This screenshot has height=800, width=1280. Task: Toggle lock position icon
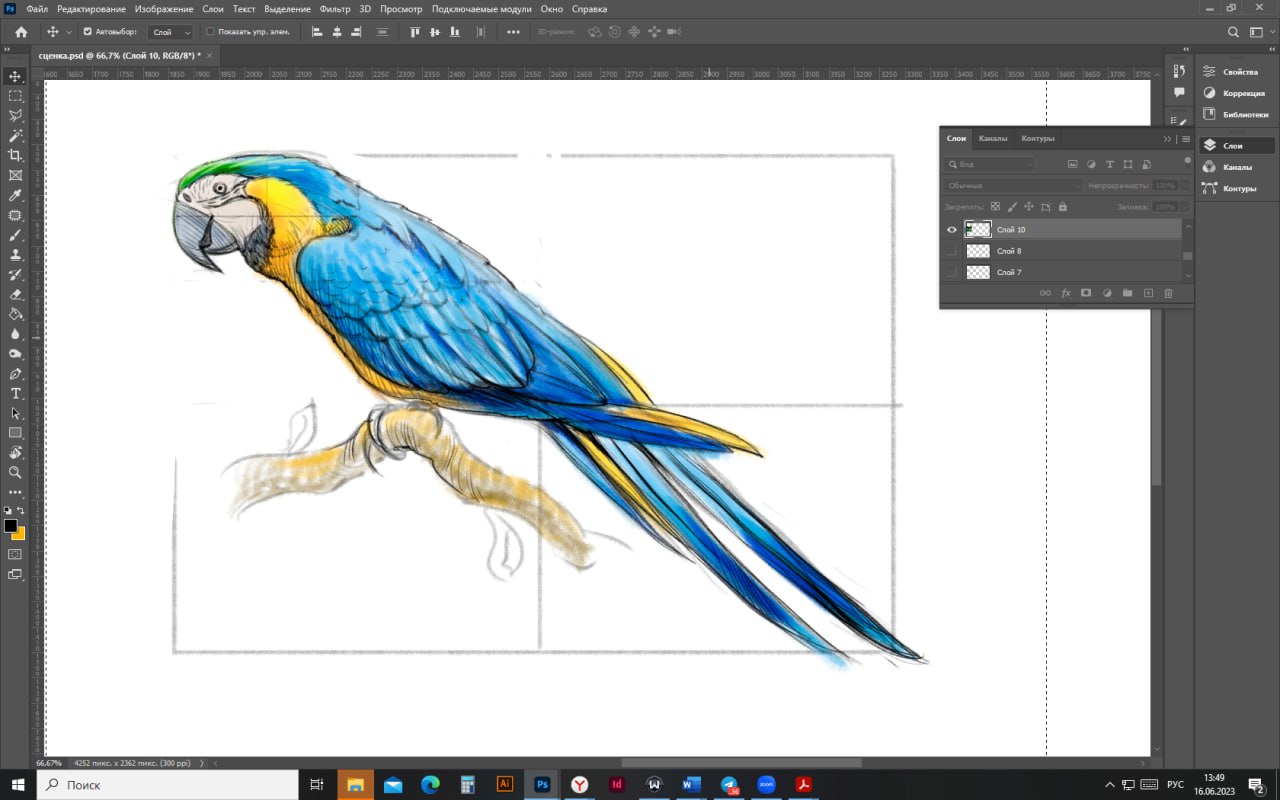tap(1029, 207)
